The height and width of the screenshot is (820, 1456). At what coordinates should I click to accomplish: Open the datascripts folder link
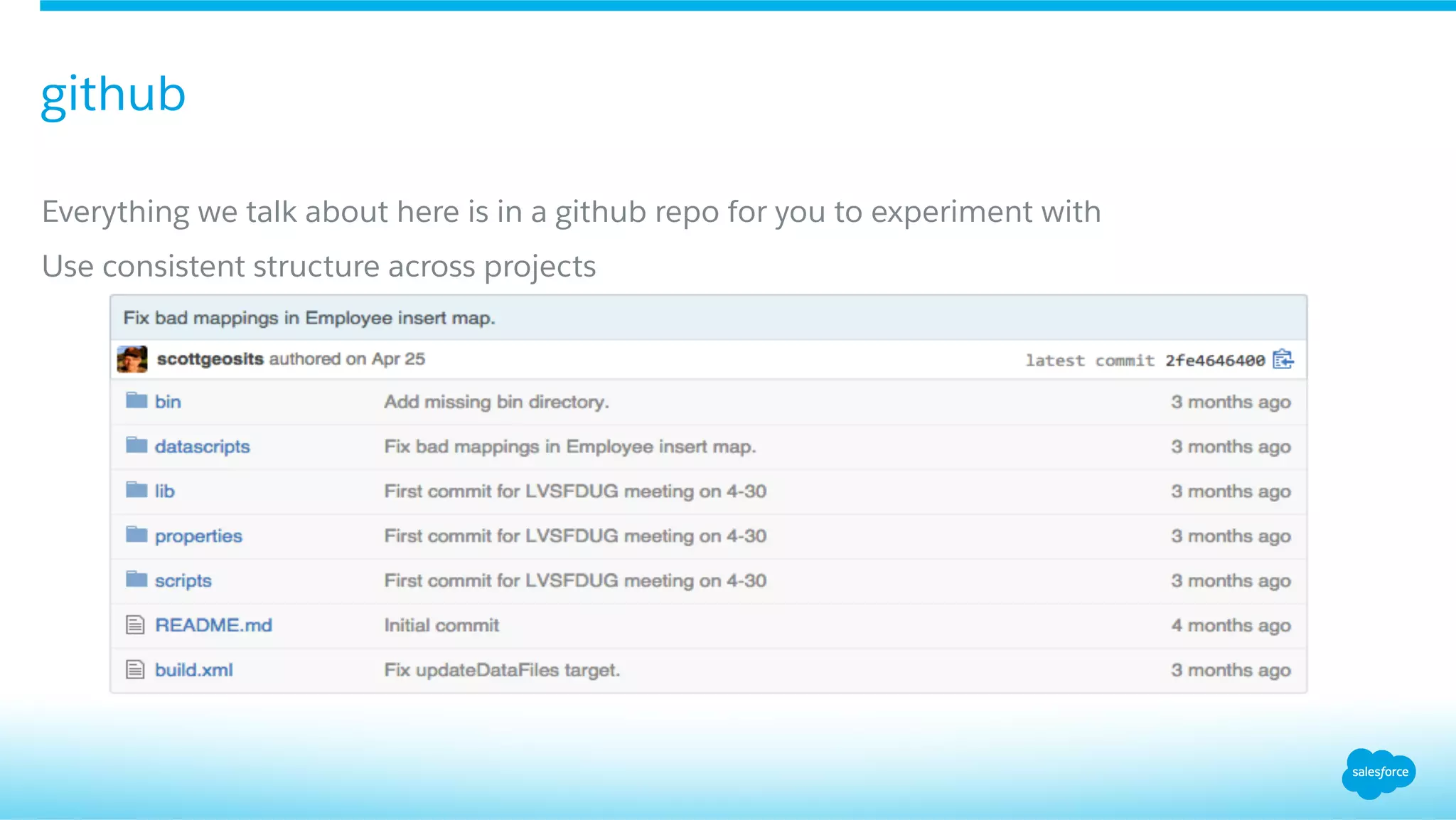coord(203,447)
